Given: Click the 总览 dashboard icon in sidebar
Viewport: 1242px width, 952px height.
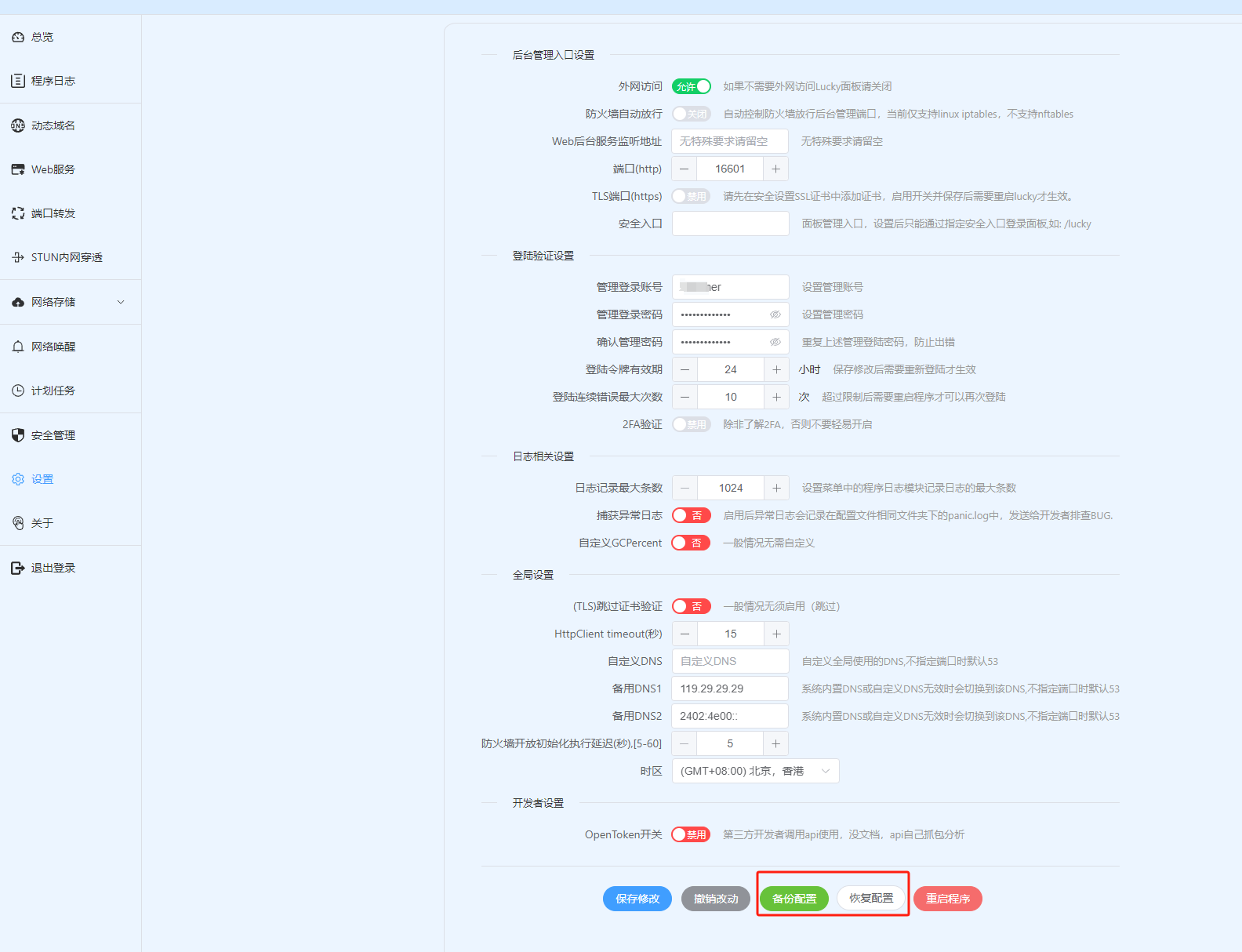Looking at the screenshot, I should pyautogui.click(x=18, y=37).
